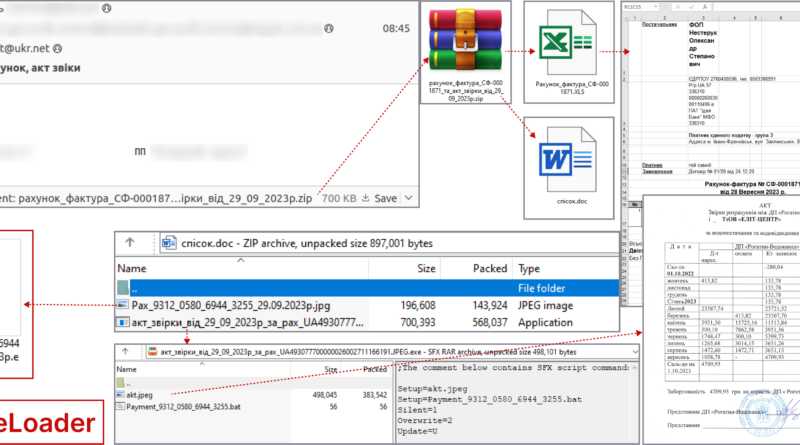Click the contact icon left of the 08:45 time

point(329,29)
